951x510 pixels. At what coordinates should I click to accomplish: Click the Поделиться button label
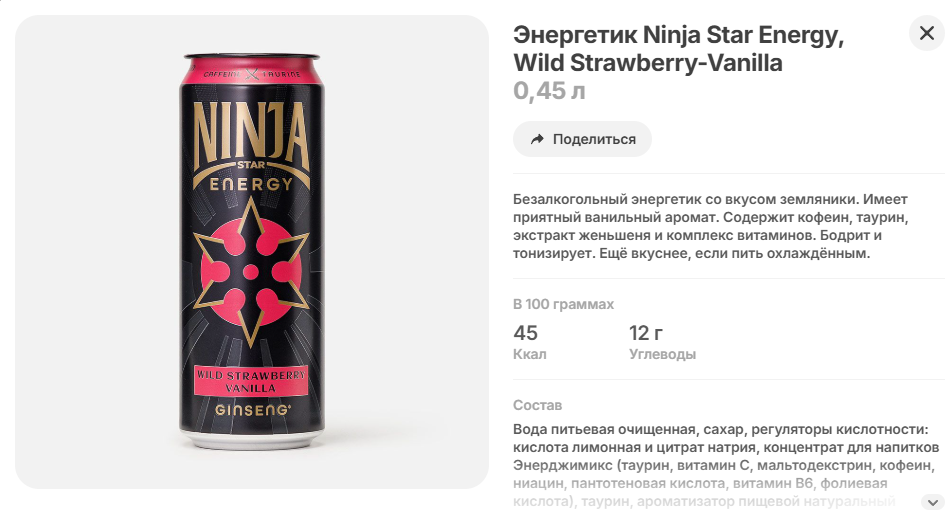click(x=594, y=139)
